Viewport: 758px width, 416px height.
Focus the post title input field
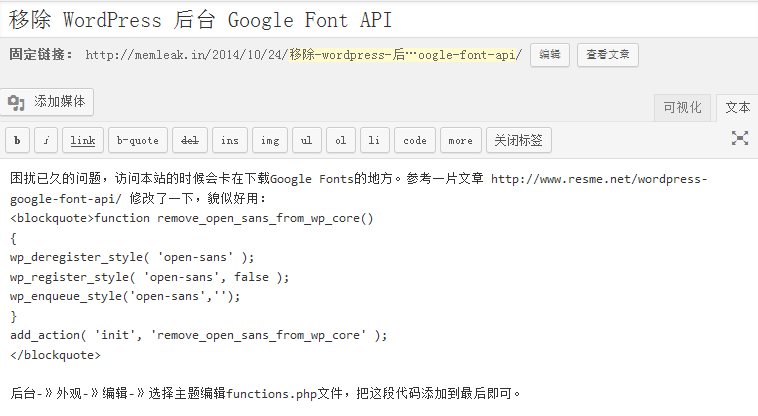(x=379, y=20)
